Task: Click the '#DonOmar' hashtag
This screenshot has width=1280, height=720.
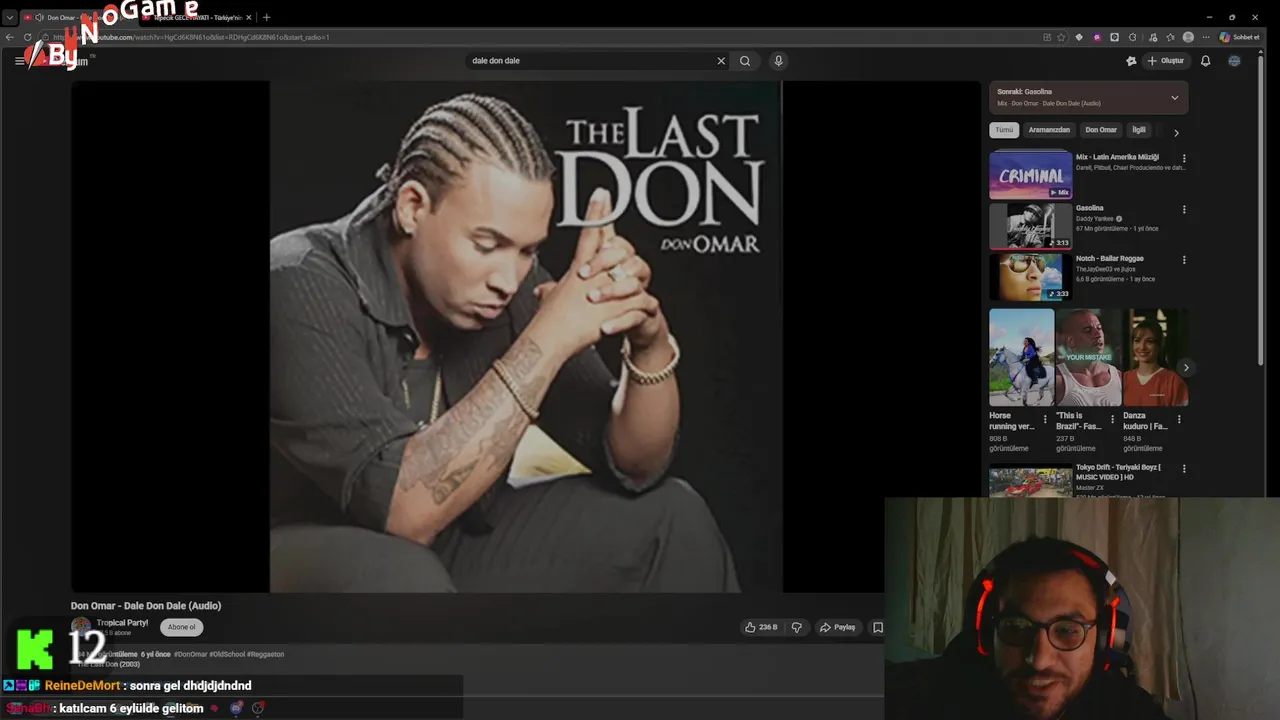Action: (190, 654)
